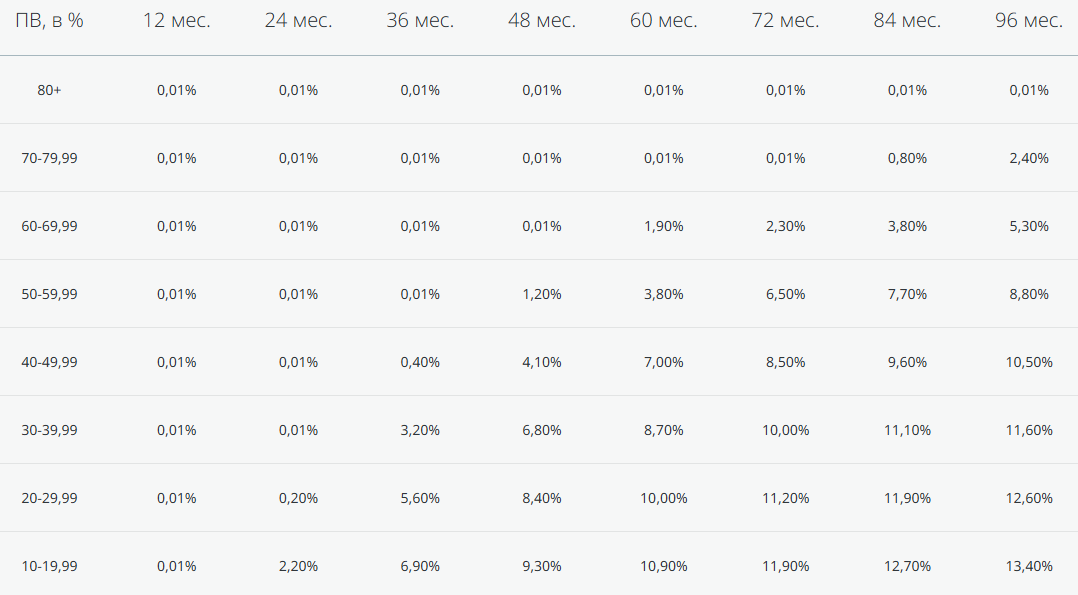This screenshot has width=1078, height=595.
Task: Select the '70-79,99' row label
Action: click(x=50, y=158)
